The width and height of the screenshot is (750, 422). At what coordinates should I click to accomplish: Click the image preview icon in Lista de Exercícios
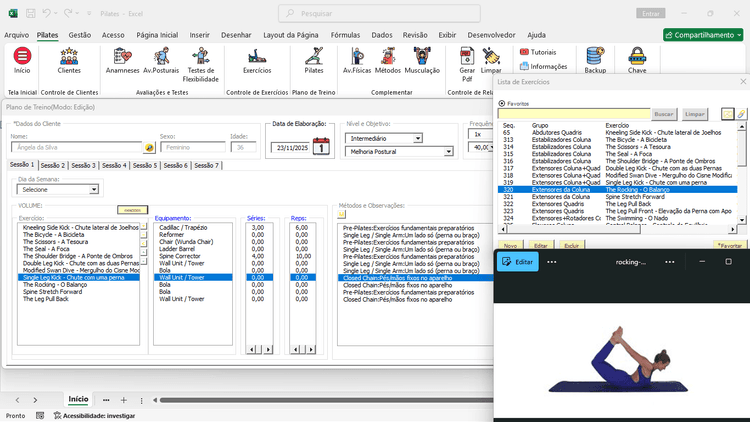(x=727, y=114)
